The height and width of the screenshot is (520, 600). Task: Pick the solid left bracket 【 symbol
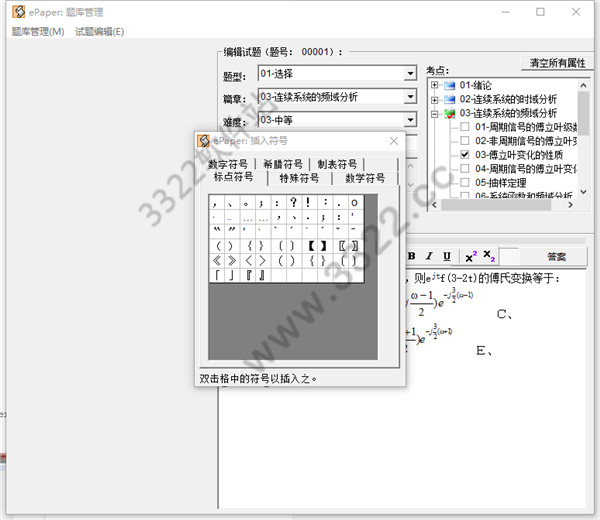(x=311, y=246)
